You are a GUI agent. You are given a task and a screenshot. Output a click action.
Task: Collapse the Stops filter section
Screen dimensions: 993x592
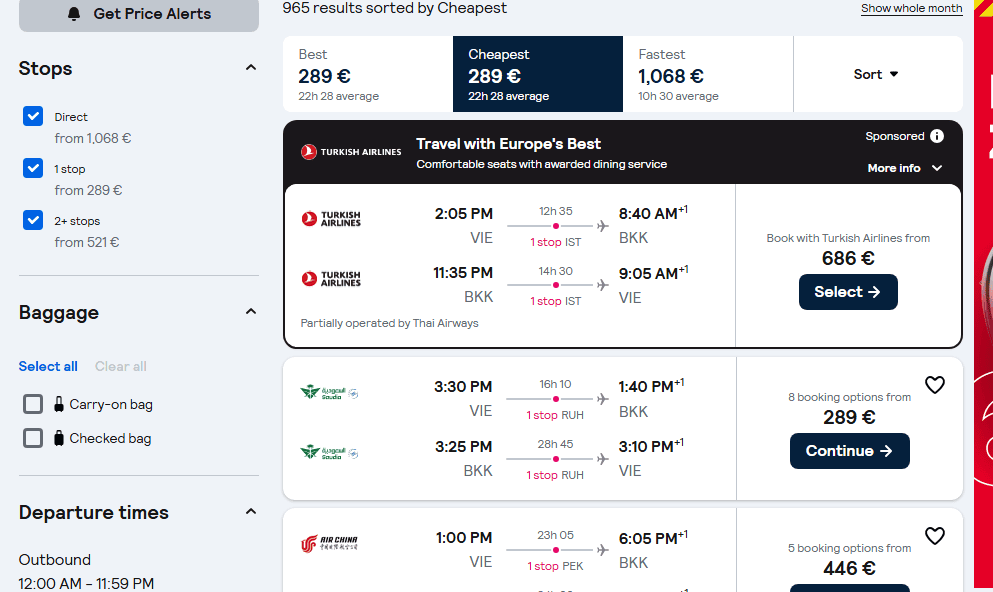pyautogui.click(x=251, y=68)
